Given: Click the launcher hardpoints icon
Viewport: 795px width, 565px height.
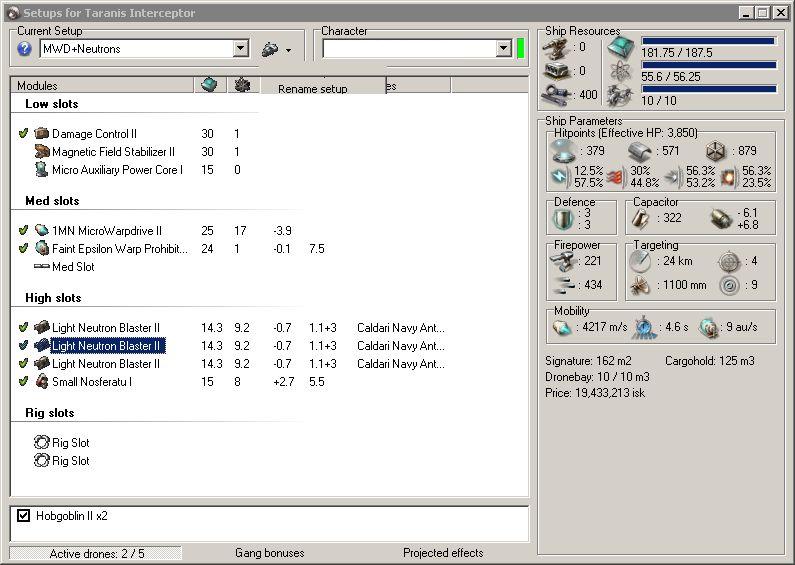Looking at the screenshot, I should pos(557,71).
